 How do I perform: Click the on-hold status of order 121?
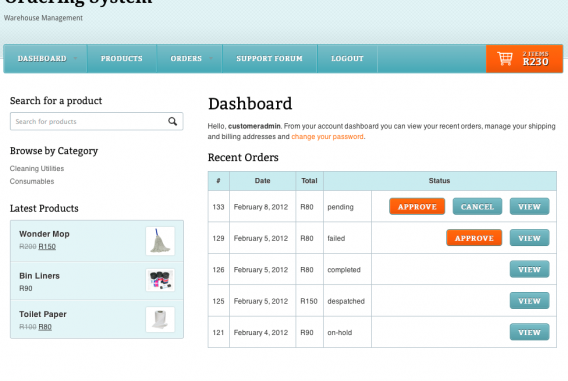(x=339, y=332)
